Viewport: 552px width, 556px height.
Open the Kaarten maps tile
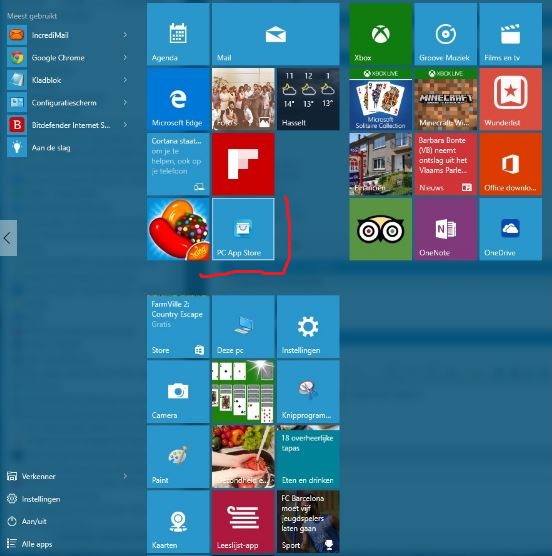tap(178, 522)
